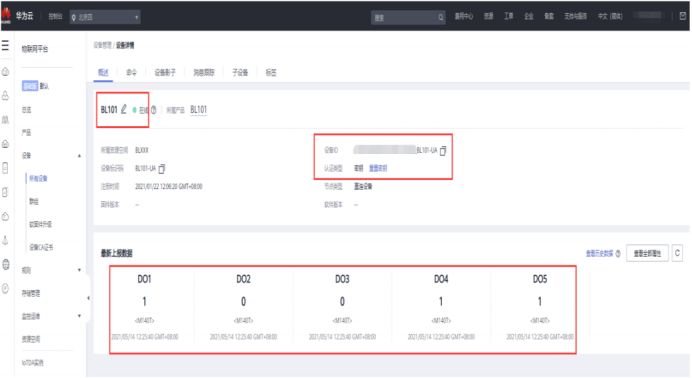The image size is (692, 378).
Task: Select 所有设备 all devices in sidebar
Action: pos(38,179)
